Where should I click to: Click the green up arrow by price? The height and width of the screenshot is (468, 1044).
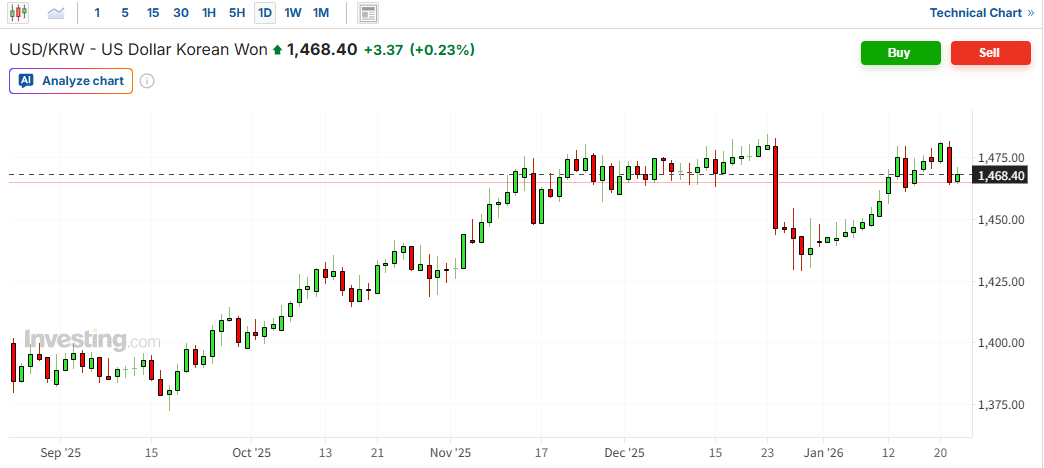pos(277,50)
